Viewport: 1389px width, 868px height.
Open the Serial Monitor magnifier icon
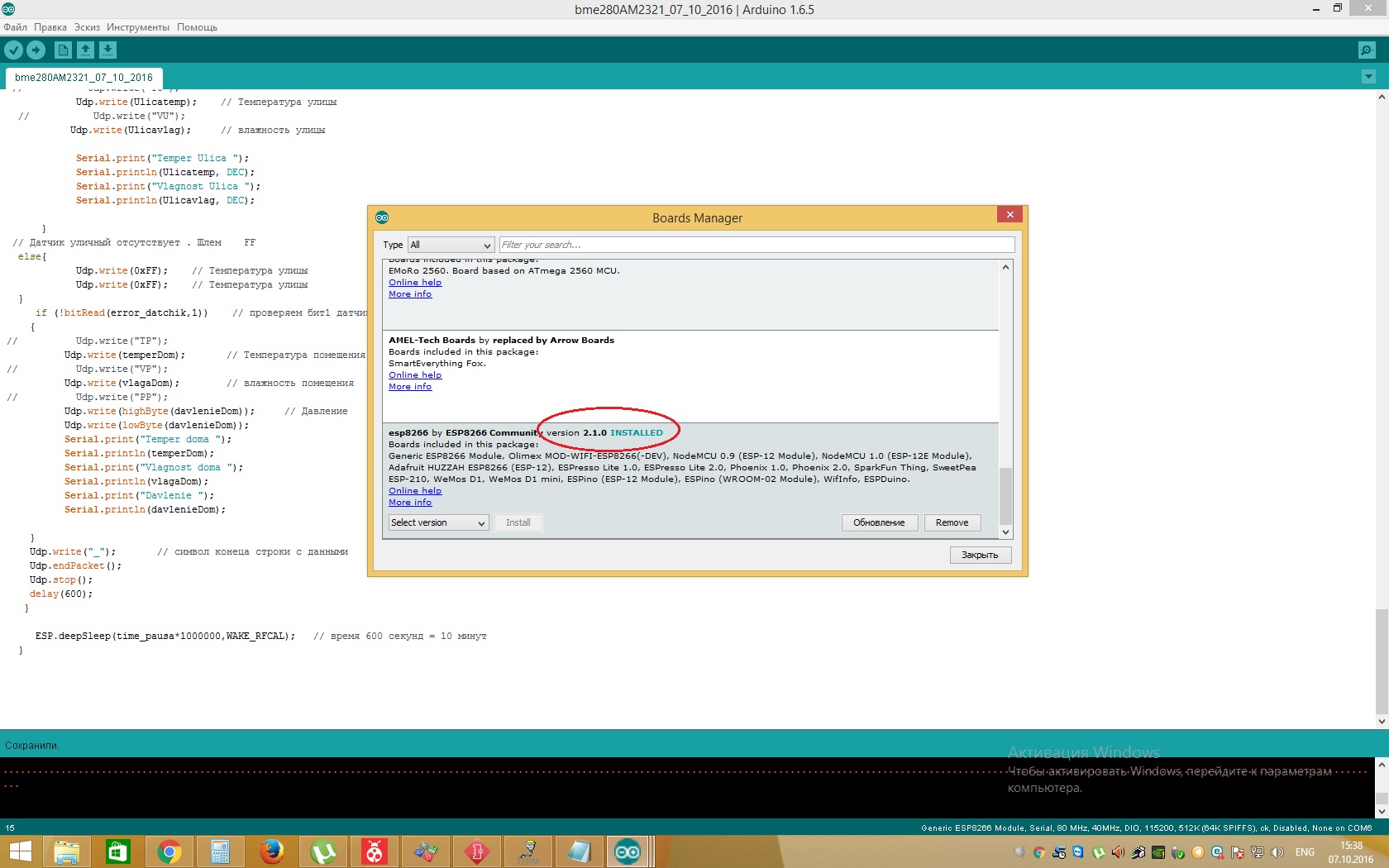point(1368,50)
